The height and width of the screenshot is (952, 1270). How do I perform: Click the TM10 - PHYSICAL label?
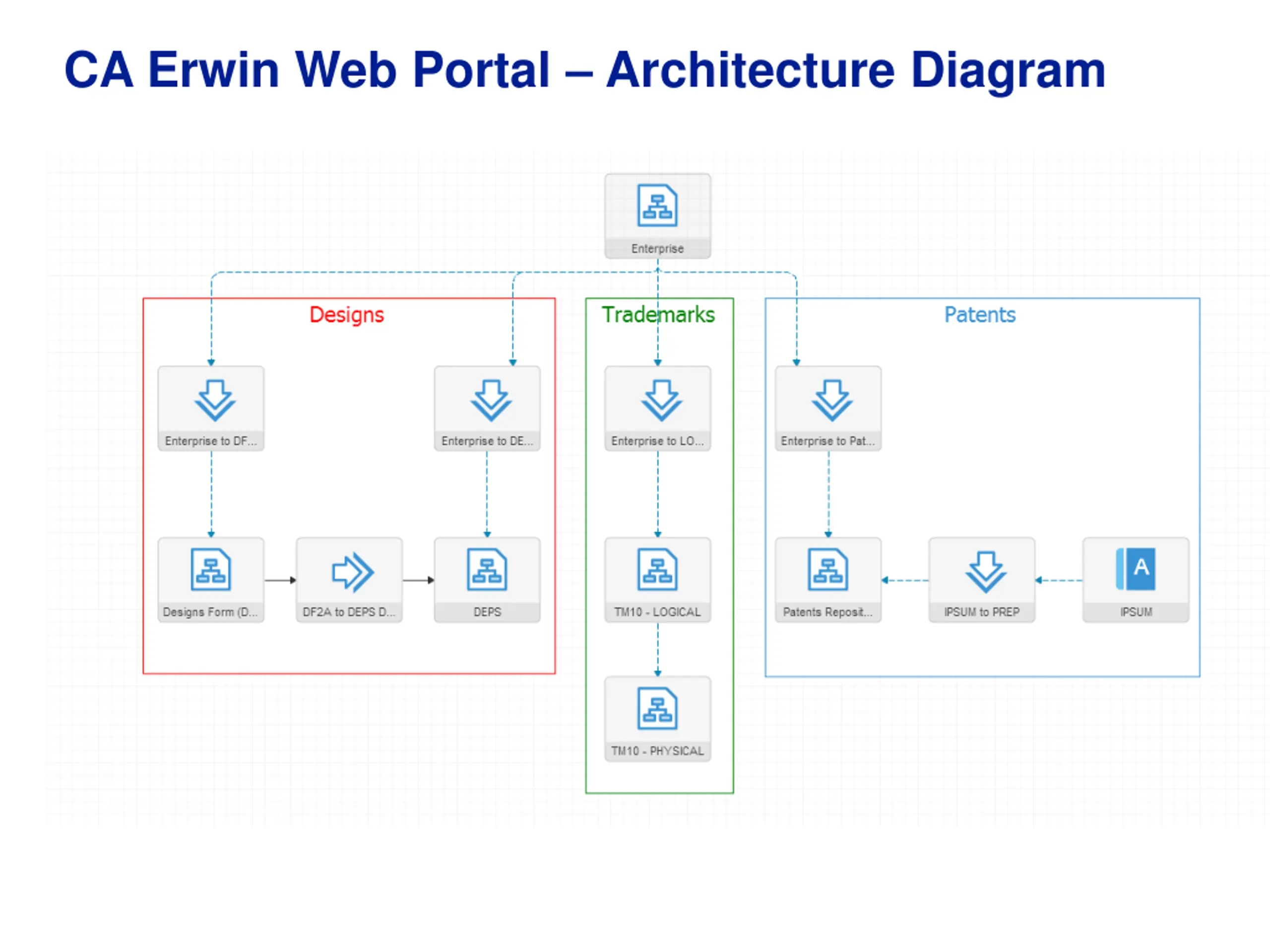tap(657, 751)
